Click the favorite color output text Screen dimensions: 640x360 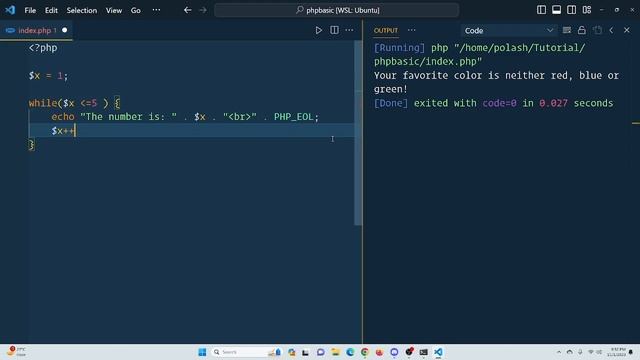pos(496,82)
